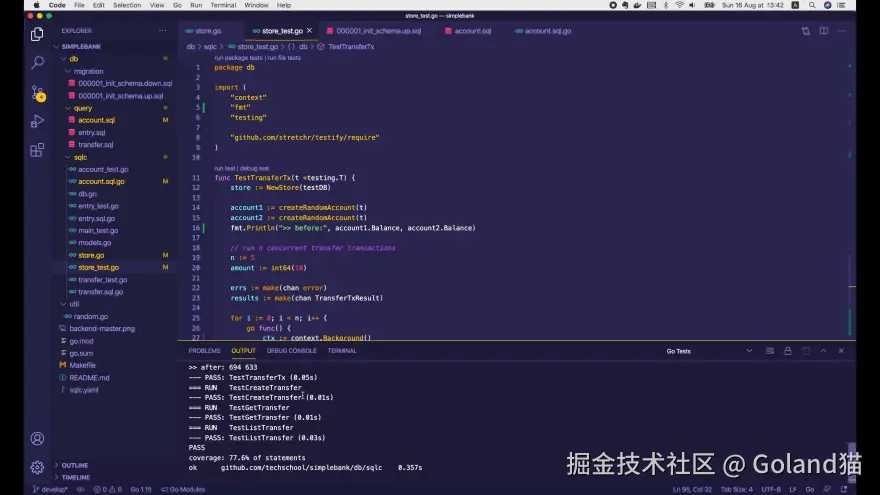Open the output log in editor

pyautogui.click(x=806, y=351)
